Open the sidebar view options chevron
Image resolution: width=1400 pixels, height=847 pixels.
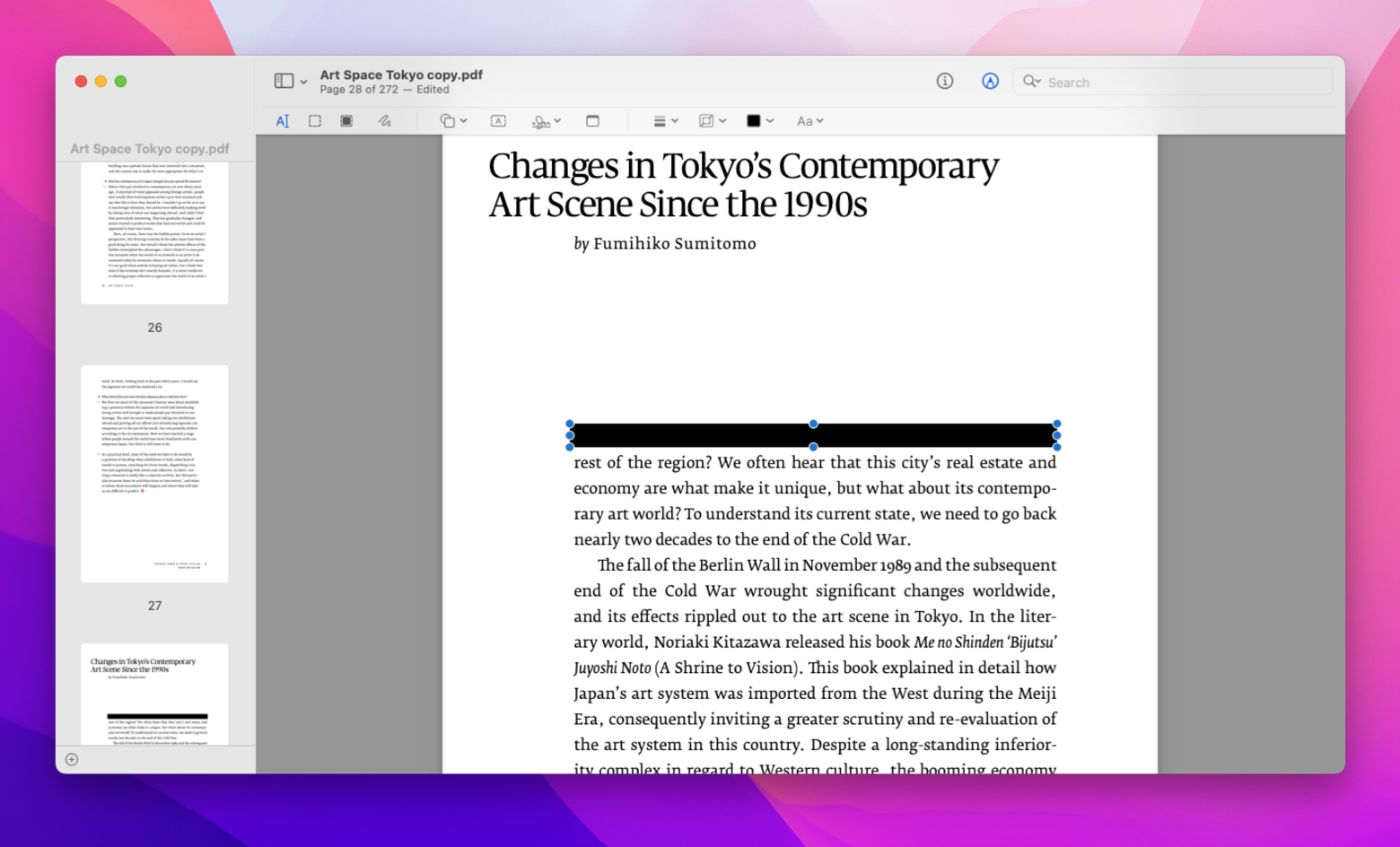(303, 82)
